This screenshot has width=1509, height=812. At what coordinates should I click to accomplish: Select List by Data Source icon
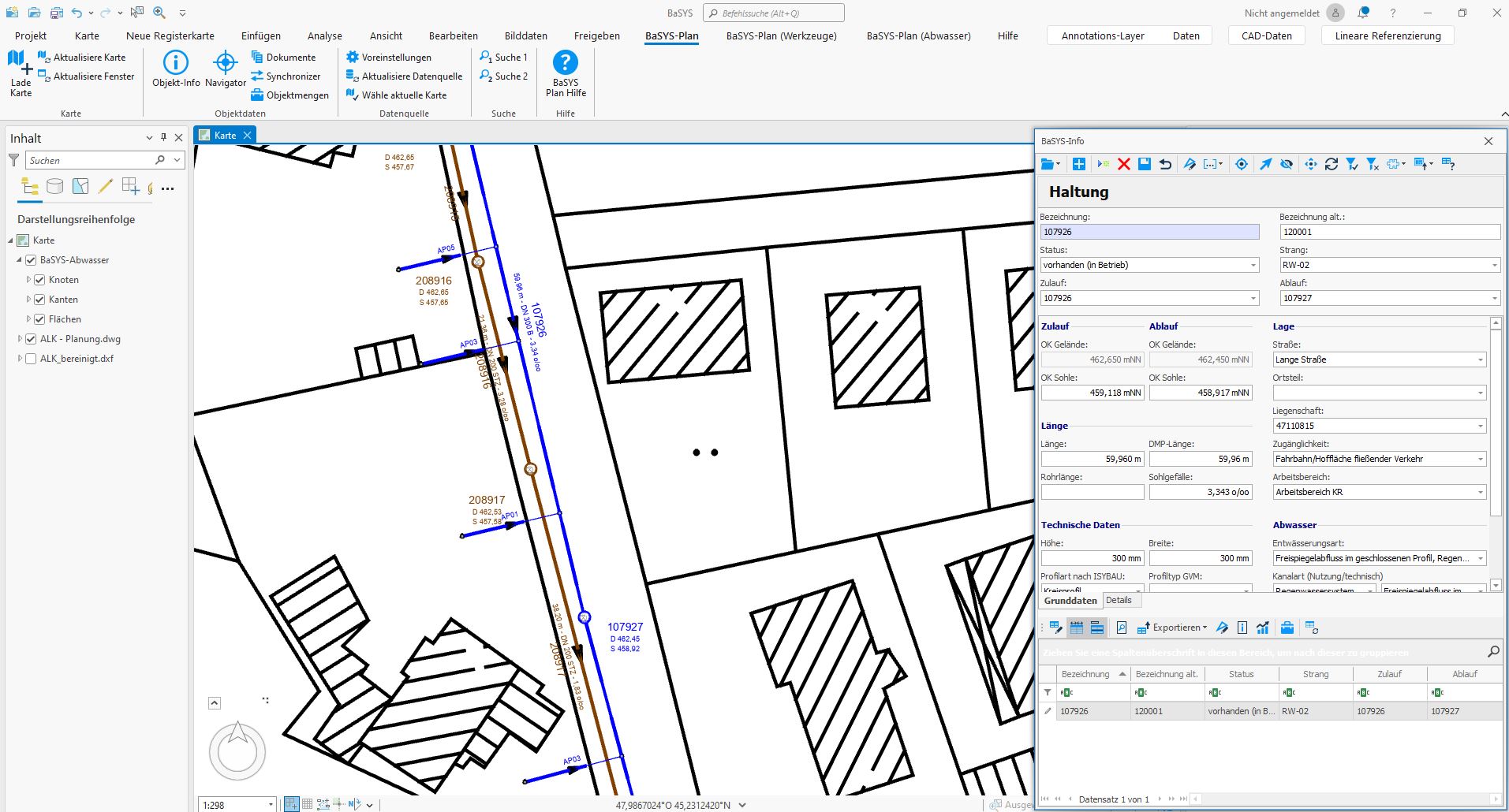coord(54,187)
